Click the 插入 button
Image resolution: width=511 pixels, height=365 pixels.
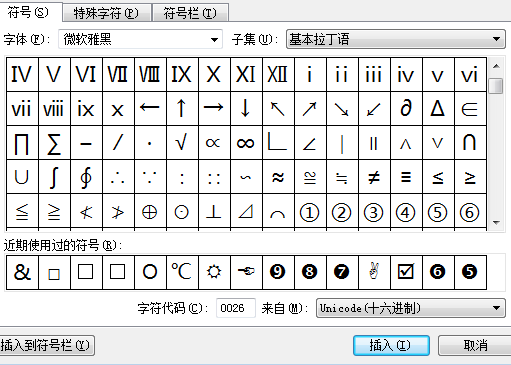click(x=391, y=345)
